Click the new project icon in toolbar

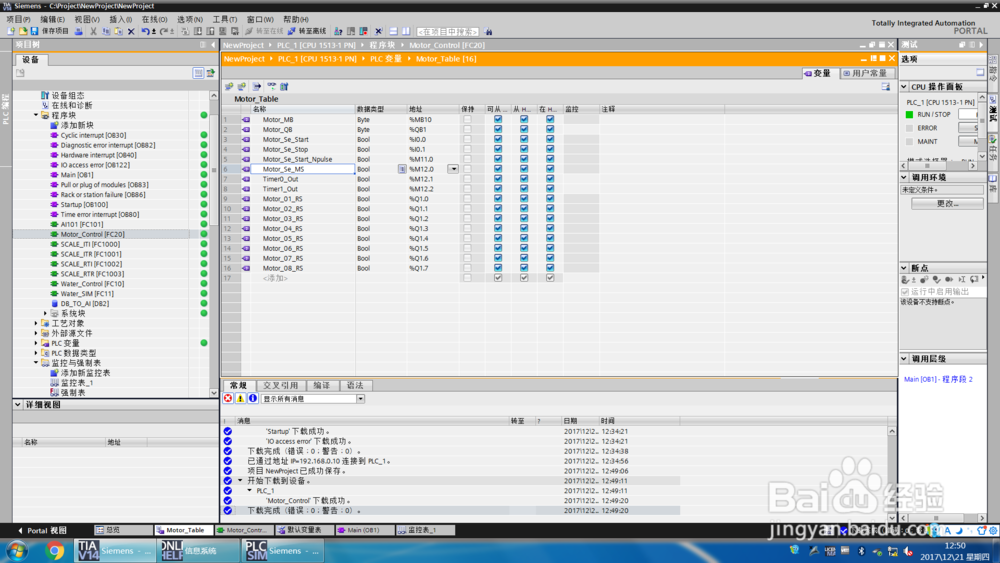pyautogui.click(x=11, y=31)
